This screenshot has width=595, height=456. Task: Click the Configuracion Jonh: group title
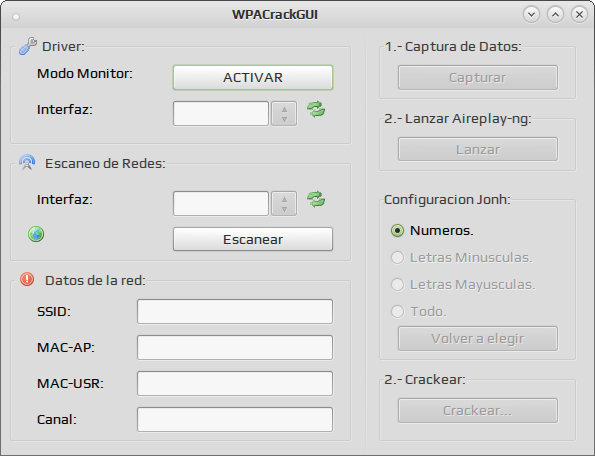coord(447,199)
